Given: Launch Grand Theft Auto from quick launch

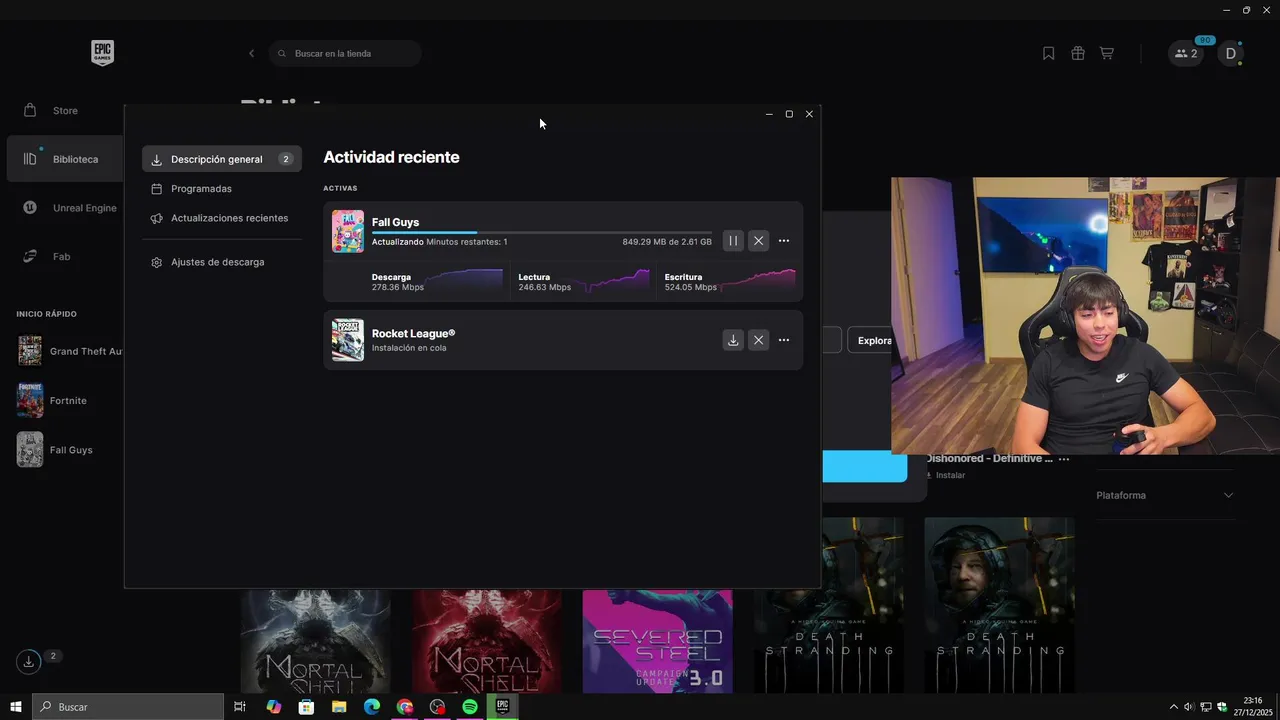Looking at the screenshot, I should (69, 351).
